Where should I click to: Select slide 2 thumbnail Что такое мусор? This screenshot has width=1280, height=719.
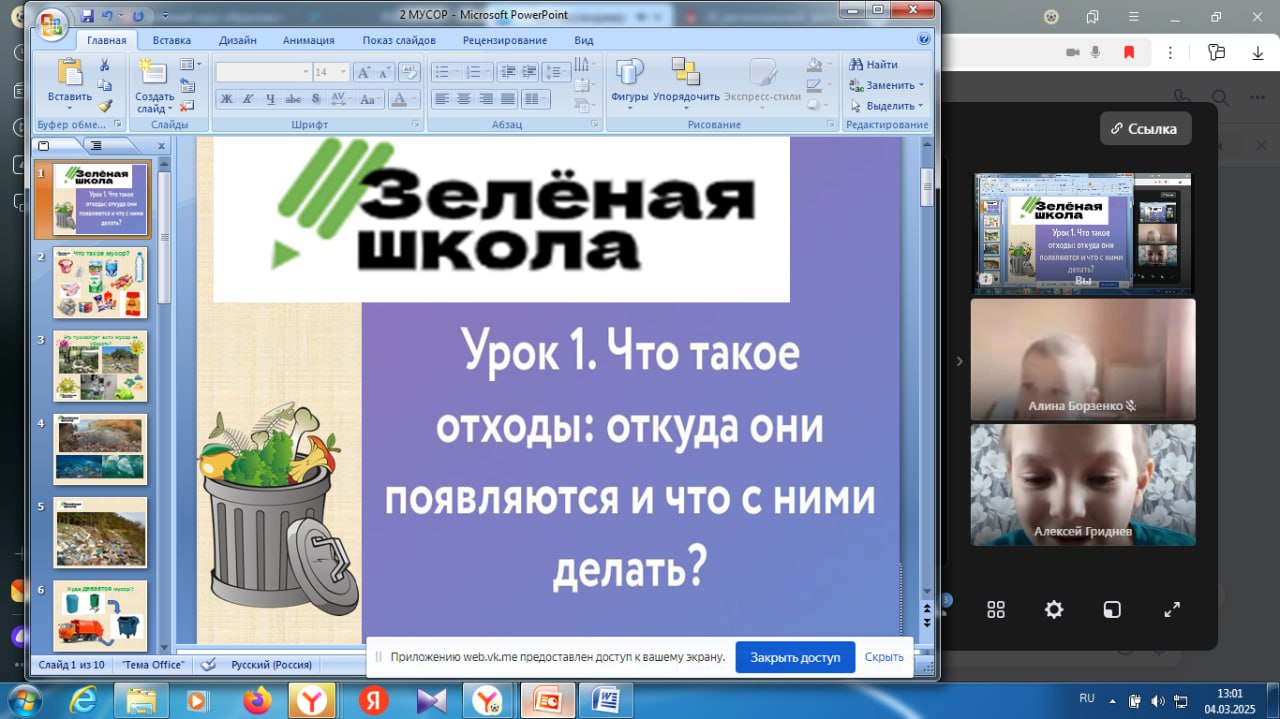pyautogui.click(x=100, y=283)
